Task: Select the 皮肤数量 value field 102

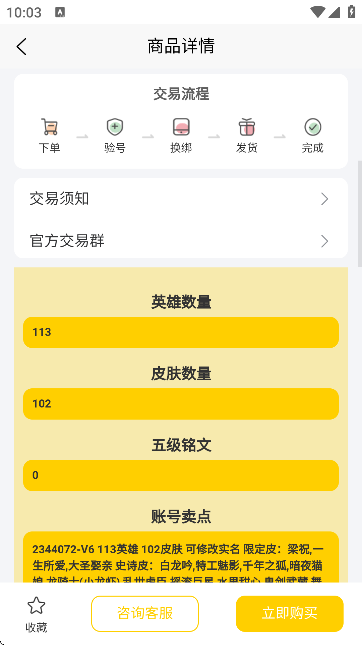Action: coord(181,404)
